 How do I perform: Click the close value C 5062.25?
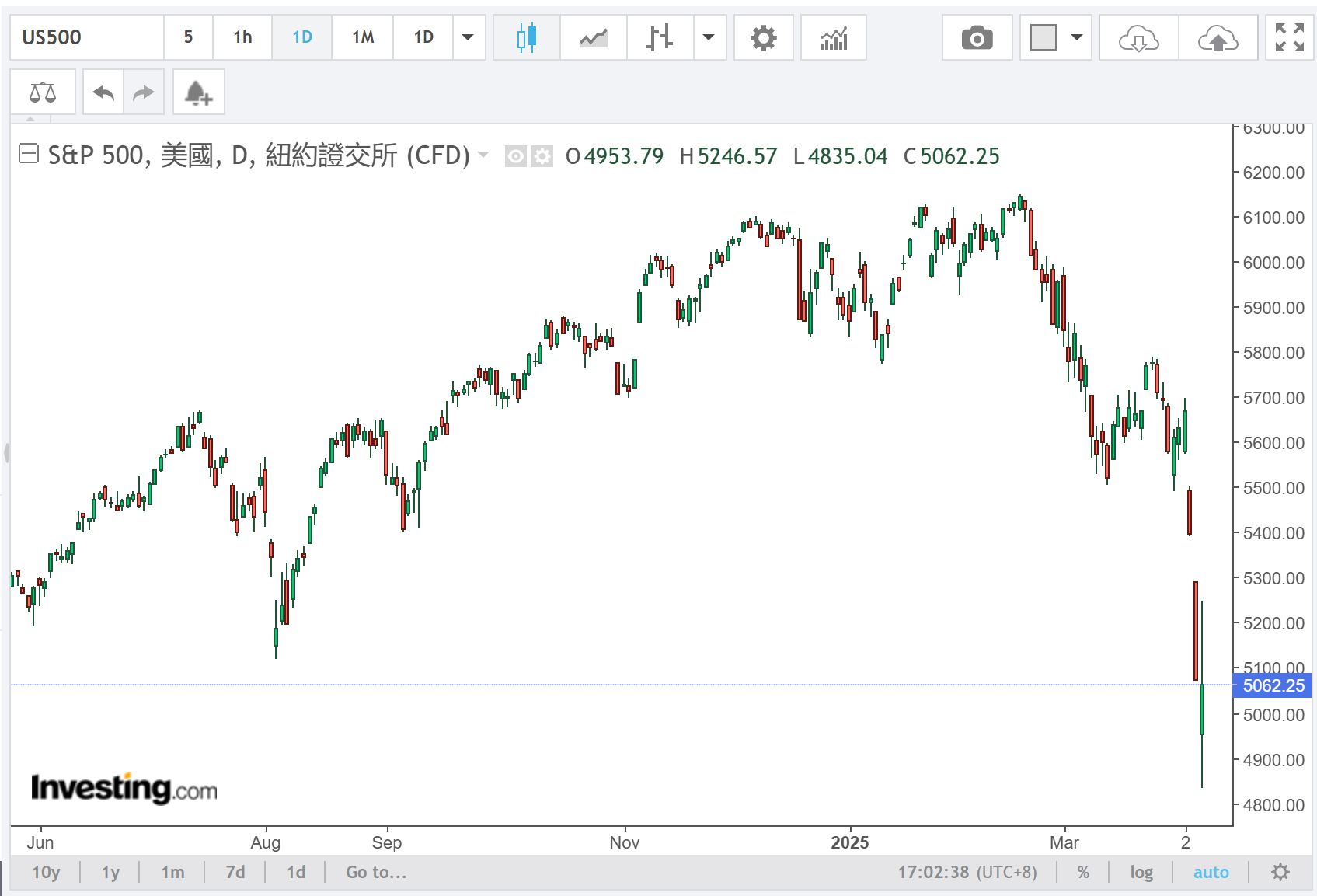click(951, 156)
